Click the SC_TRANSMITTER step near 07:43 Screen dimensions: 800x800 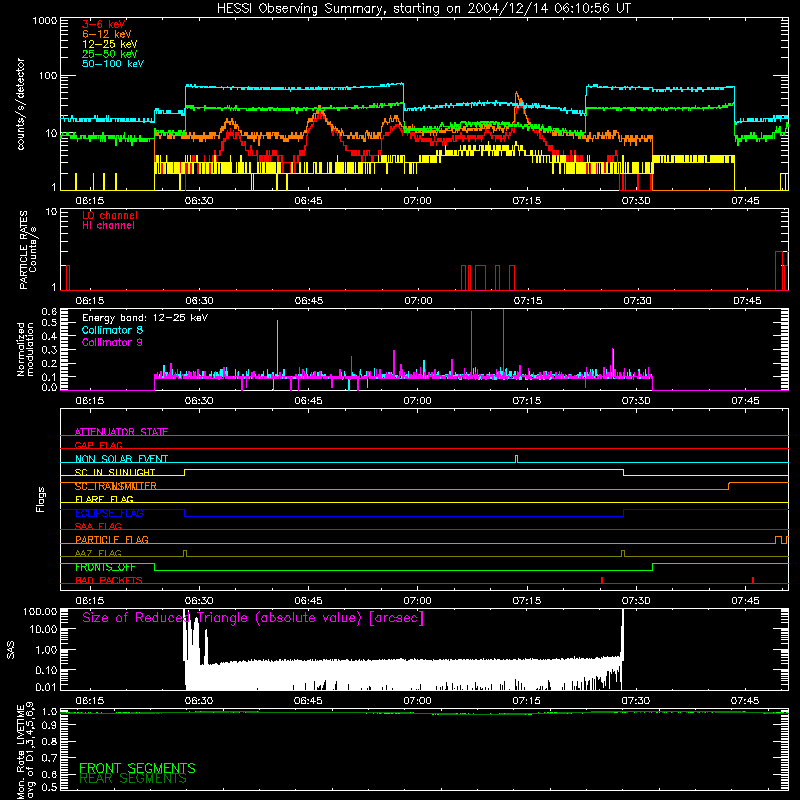click(729, 486)
